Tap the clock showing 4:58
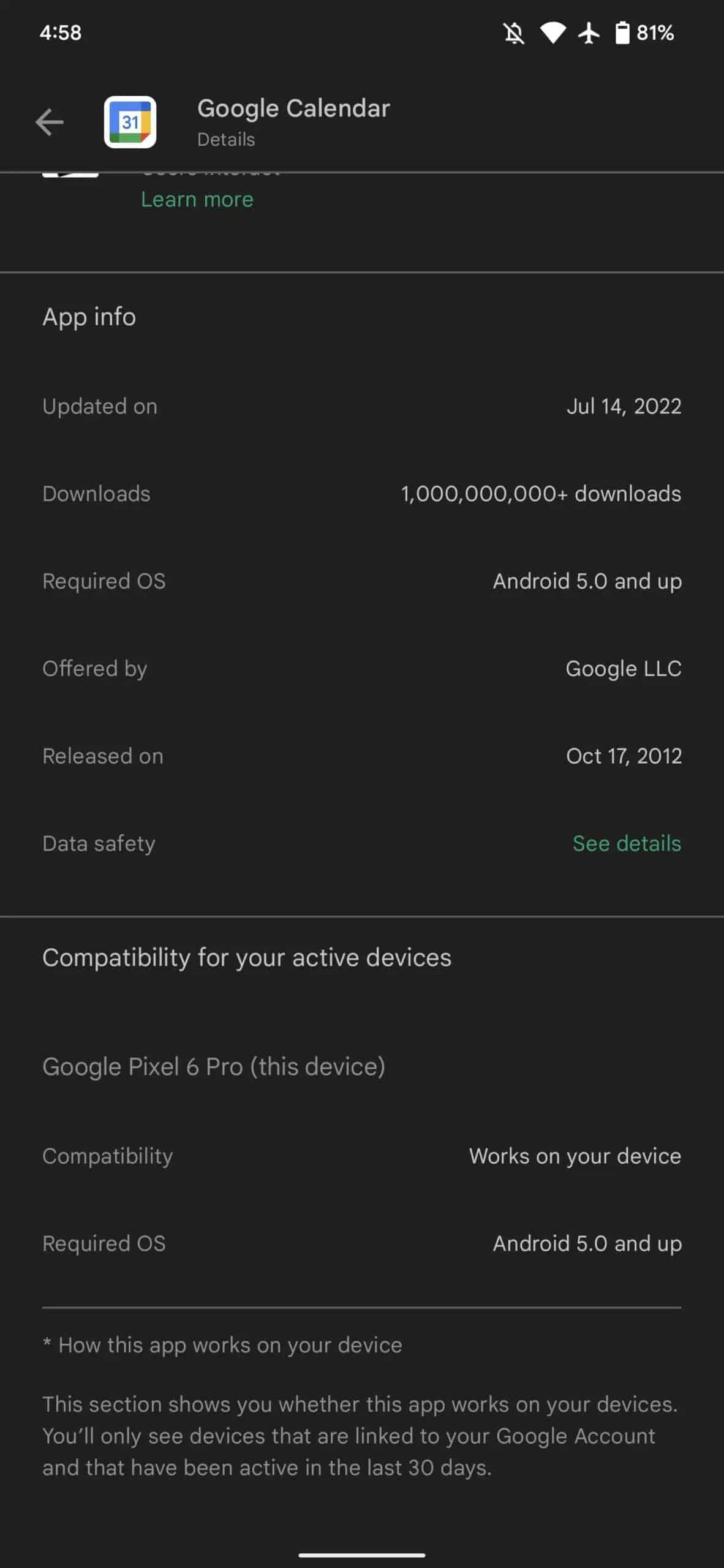 click(x=61, y=32)
